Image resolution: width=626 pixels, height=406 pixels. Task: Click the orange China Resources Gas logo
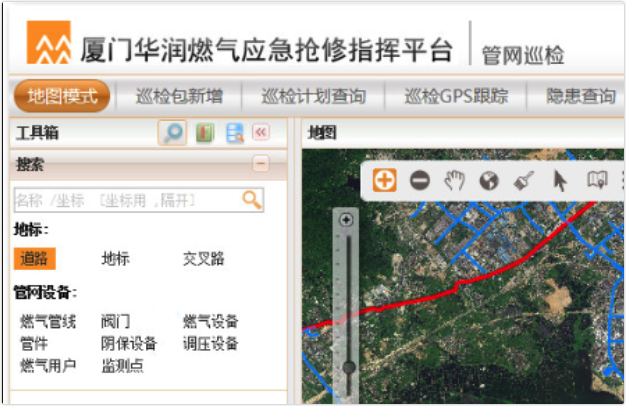(x=49, y=42)
